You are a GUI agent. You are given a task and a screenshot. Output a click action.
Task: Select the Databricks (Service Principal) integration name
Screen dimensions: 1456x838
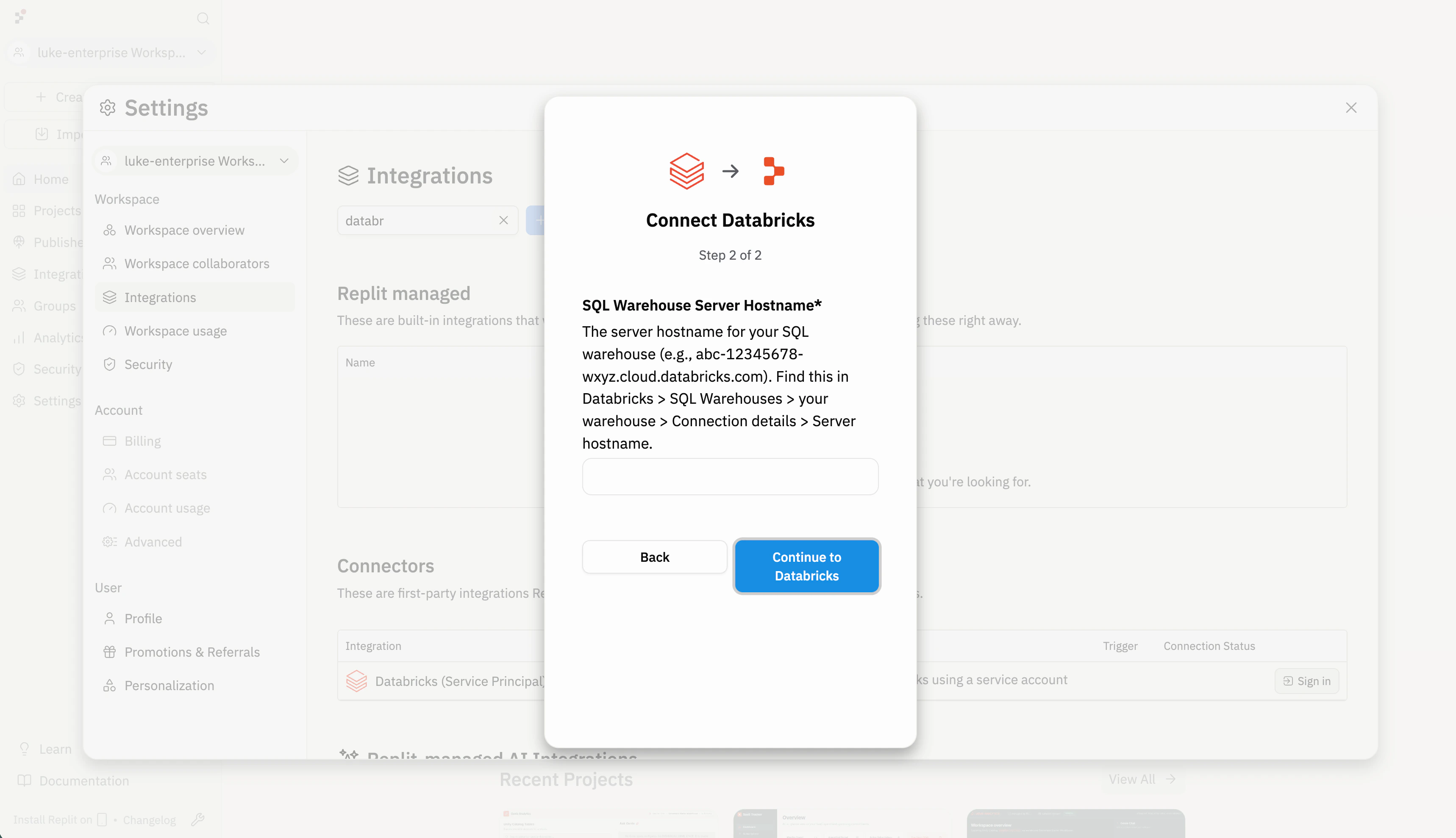[460, 681]
